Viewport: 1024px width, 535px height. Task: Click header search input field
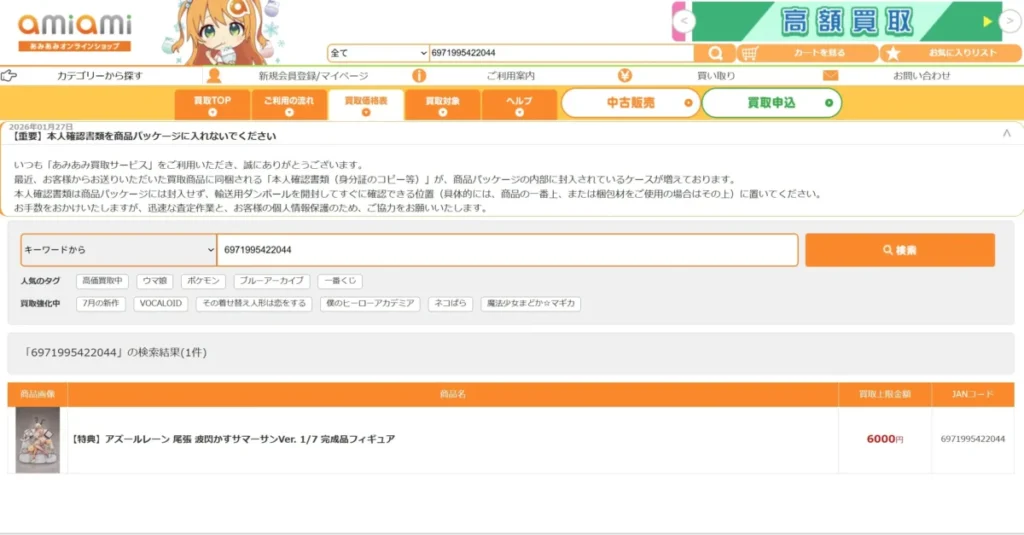click(x=561, y=53)
